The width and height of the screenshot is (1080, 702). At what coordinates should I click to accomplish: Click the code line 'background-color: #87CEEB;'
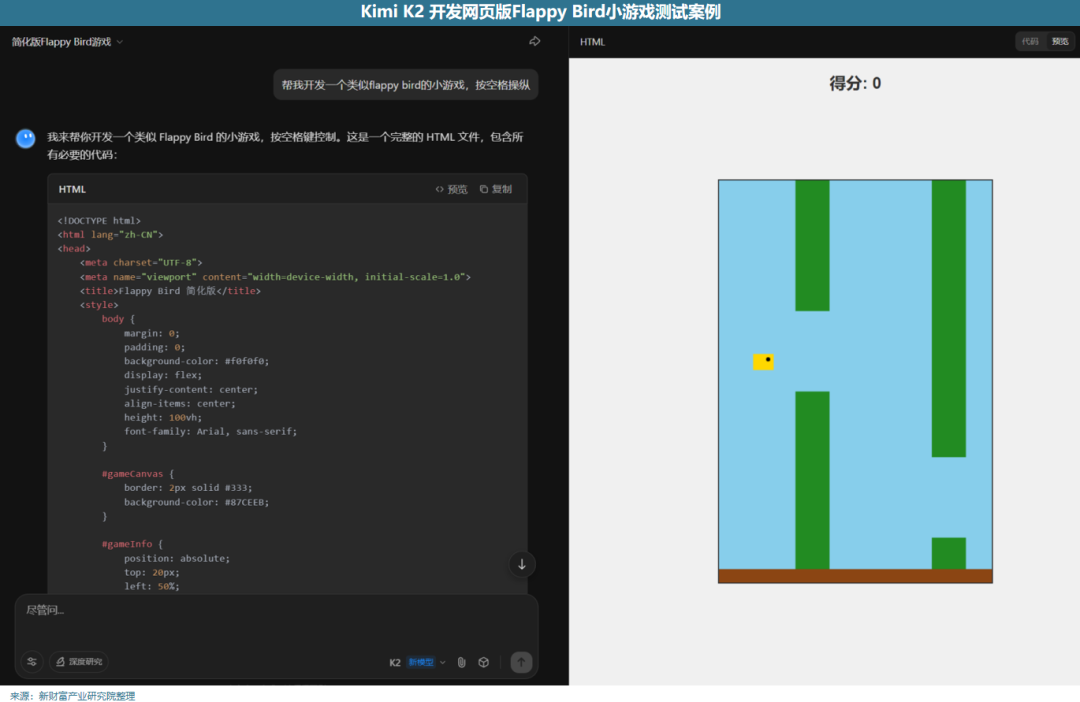pyautogui.click(x=196, y=502)
